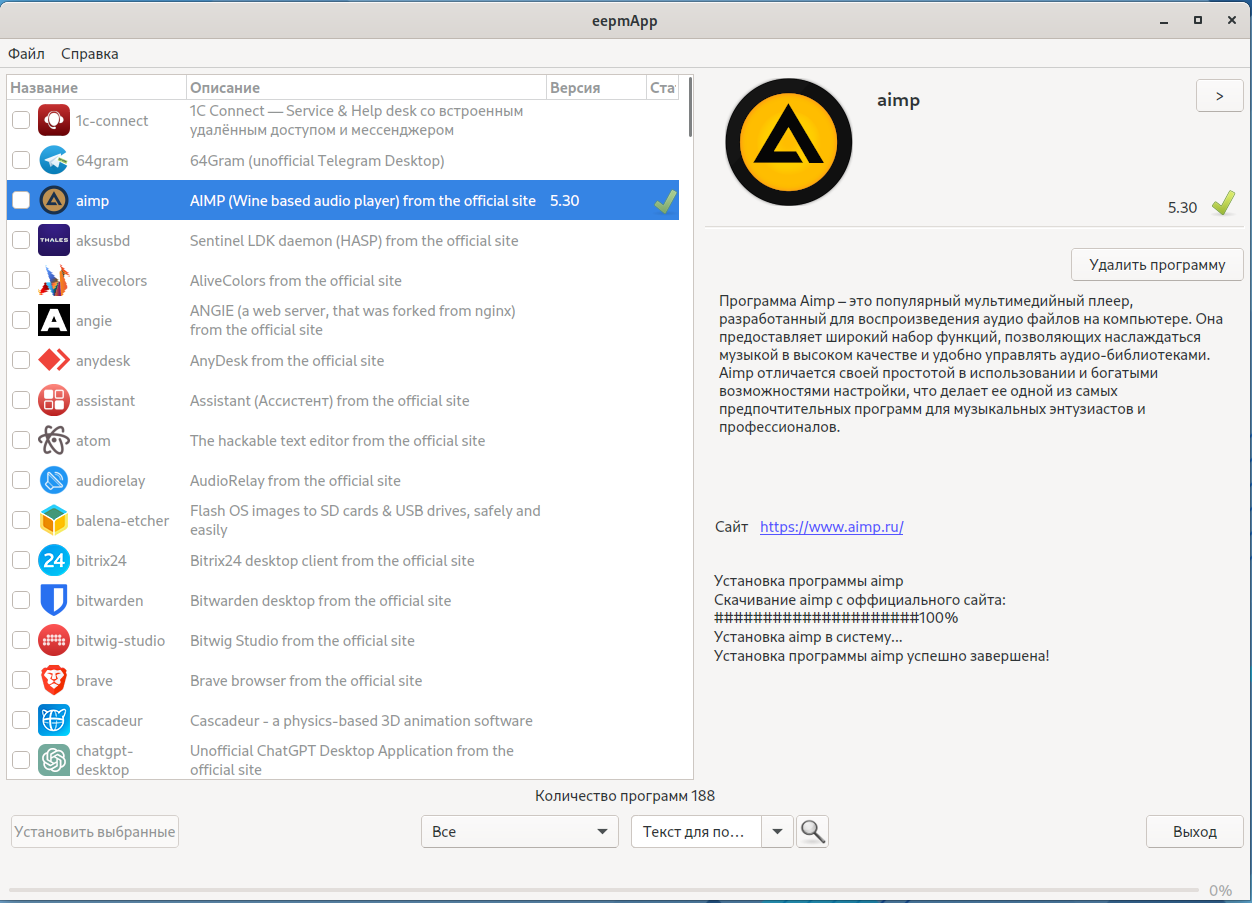1252x903 pixels.
Task: Check the aksusbd checkbox
Action: (21, 240)
